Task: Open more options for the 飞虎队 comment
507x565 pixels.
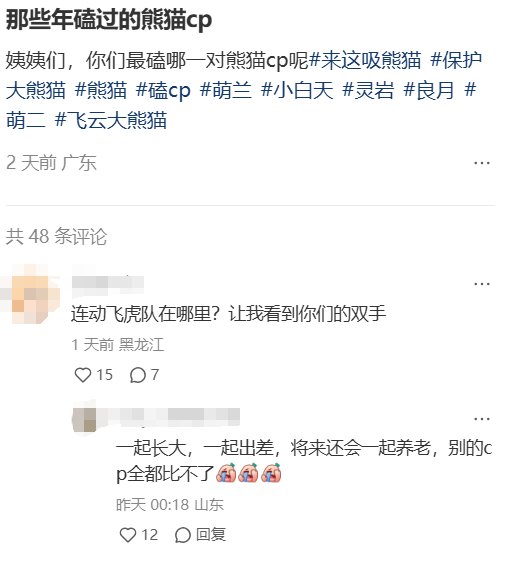Action: click(x=482, y=284)
